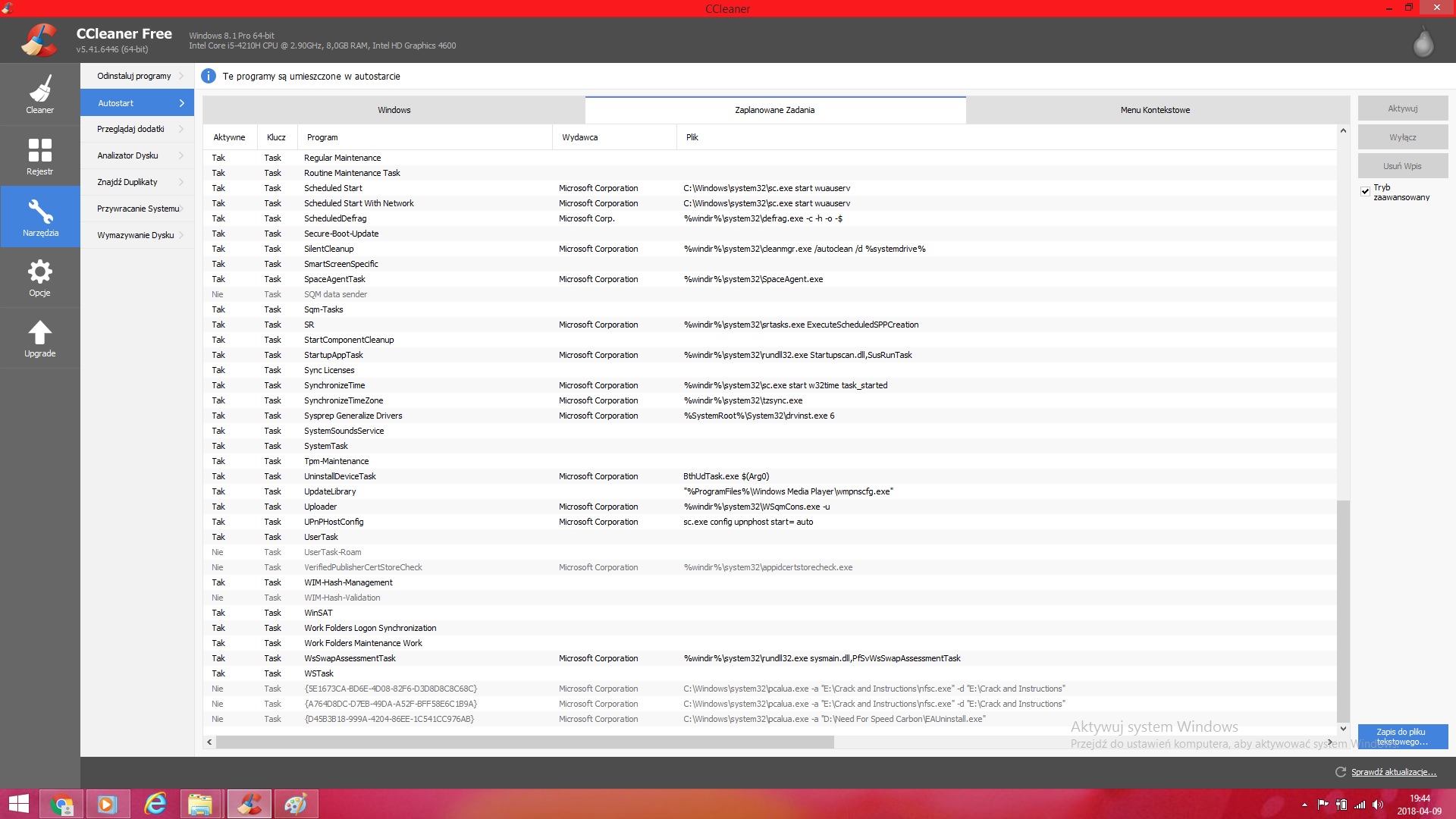Click the CCleaner logo in header
Screen dimensions: 1456x819
39,39
